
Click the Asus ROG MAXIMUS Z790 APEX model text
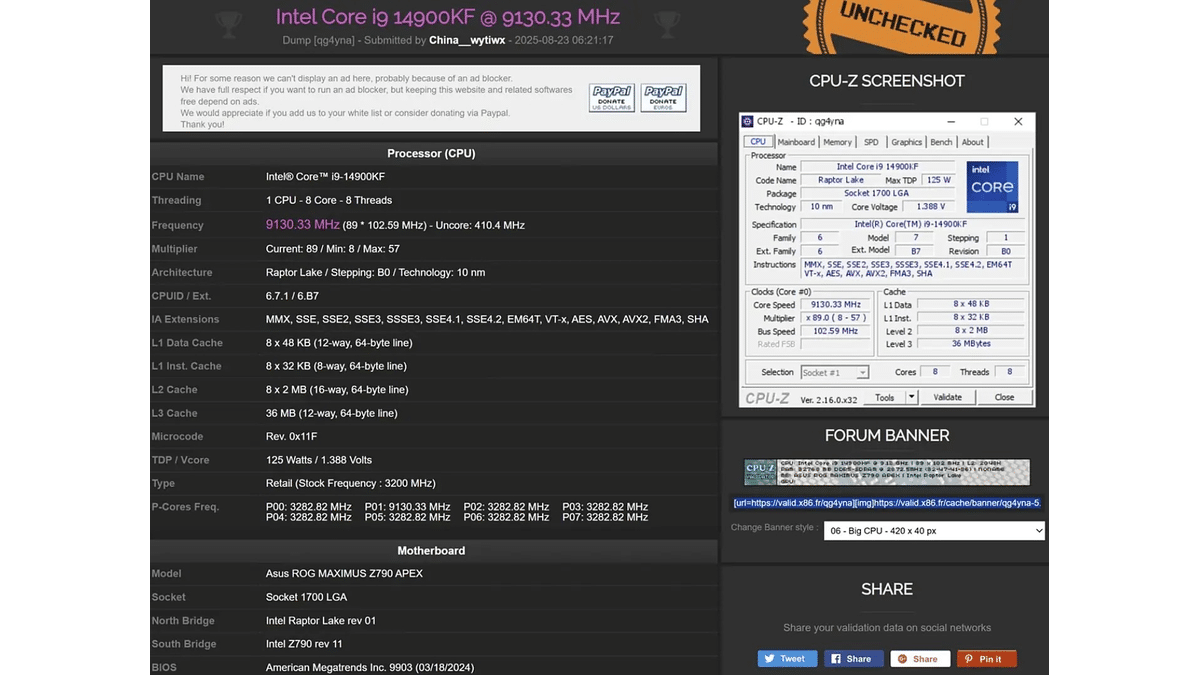point(344,574)
